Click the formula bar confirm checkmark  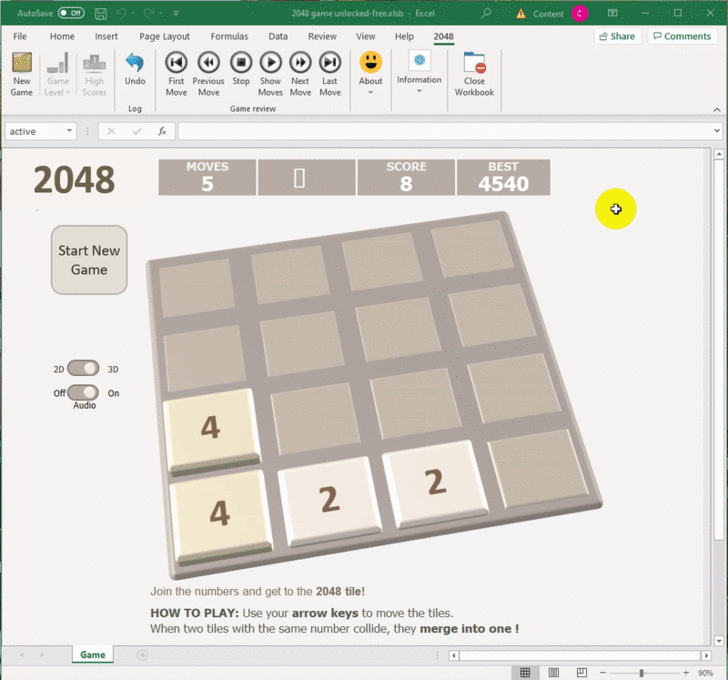[136, 131]
